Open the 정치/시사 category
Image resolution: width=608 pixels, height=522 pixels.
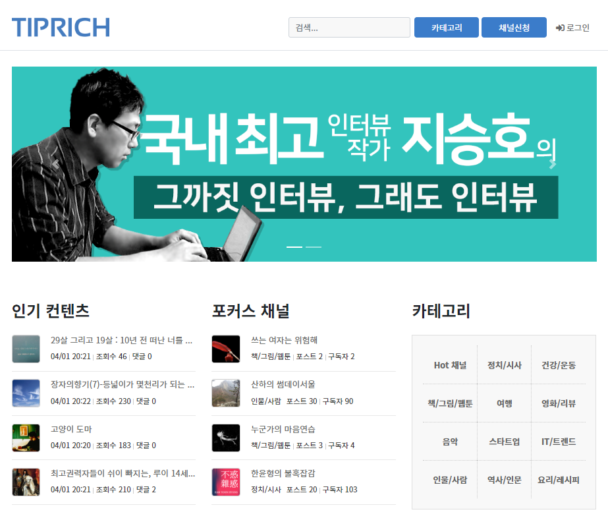(x=504, y=365)
